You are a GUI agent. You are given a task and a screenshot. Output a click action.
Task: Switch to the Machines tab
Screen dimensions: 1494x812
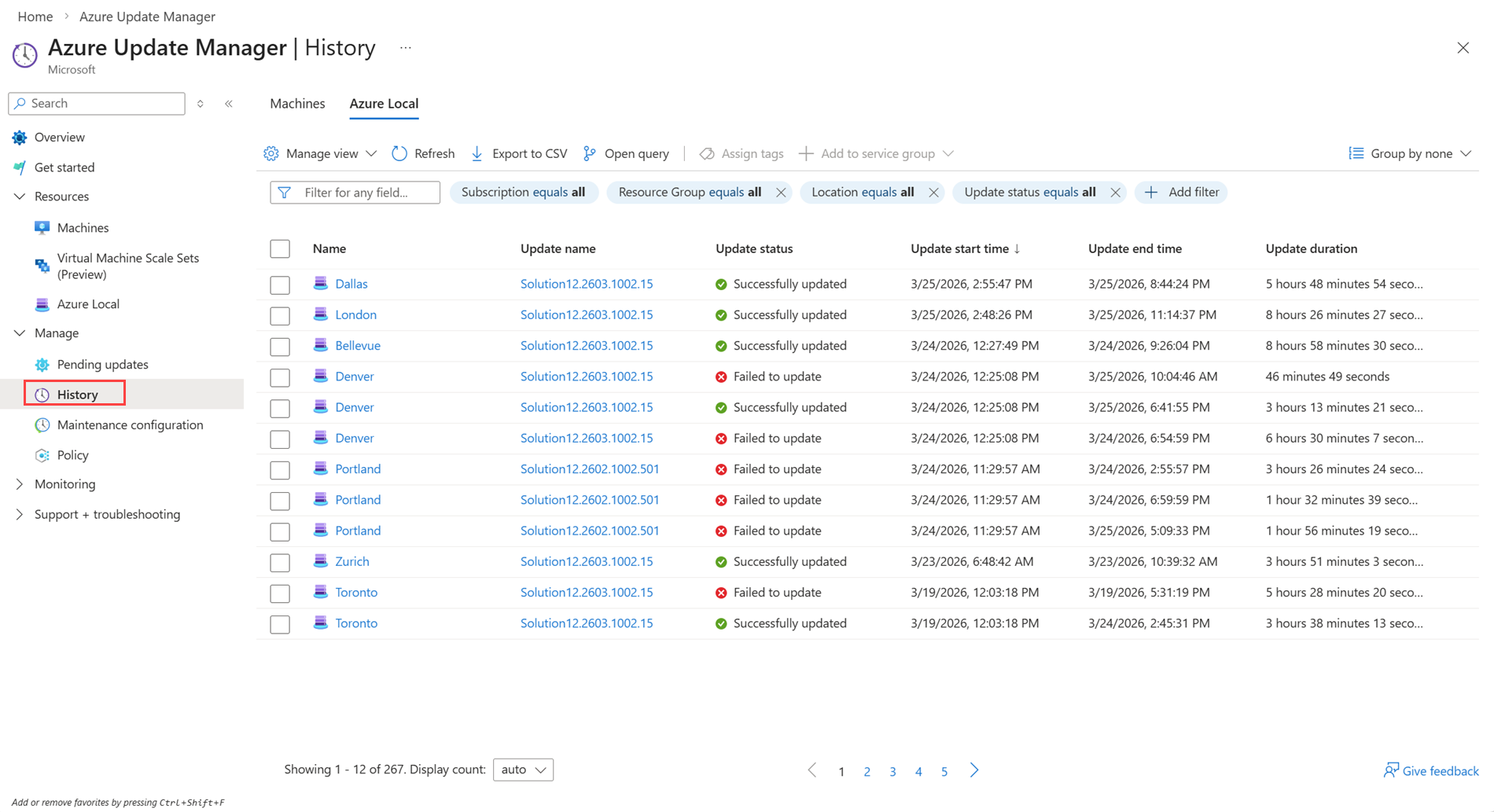pyautogui.click(x=297, y=103)
